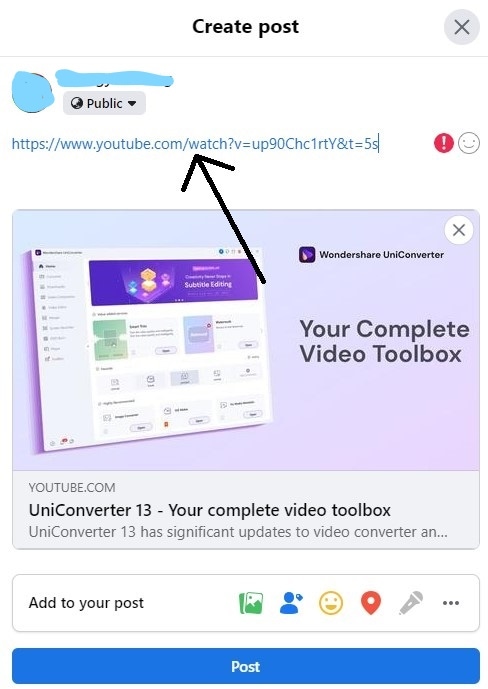Viewport: 488px width, 689px height.
Task: Close the Create post dialog
Action: [x=462, y=27]
